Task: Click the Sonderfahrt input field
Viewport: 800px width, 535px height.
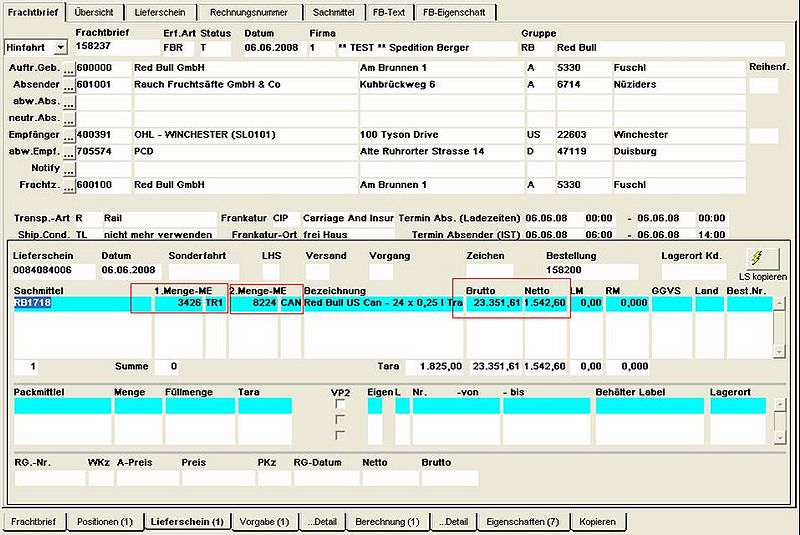Action: [203, 270]
